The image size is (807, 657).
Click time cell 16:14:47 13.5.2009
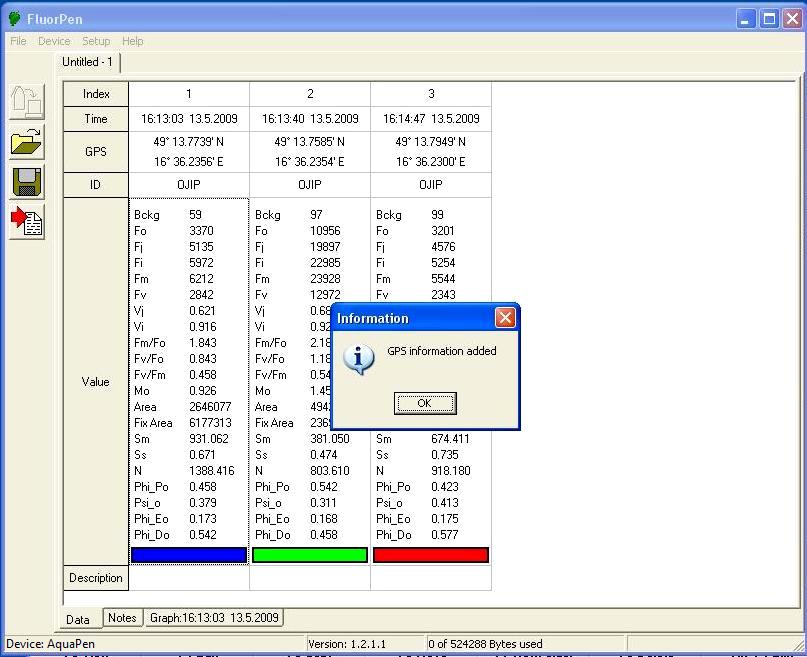click(431, 119)
